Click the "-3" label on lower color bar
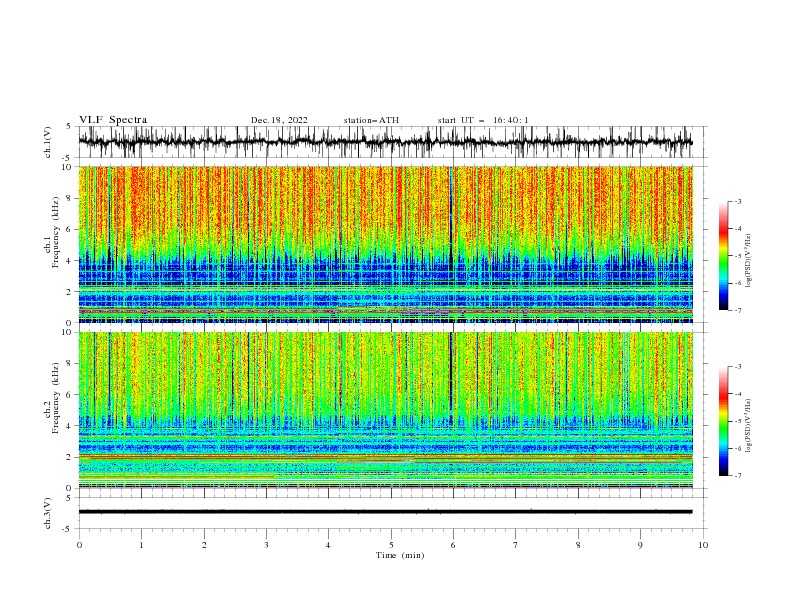792x612 pixels. tap(737, 367)
